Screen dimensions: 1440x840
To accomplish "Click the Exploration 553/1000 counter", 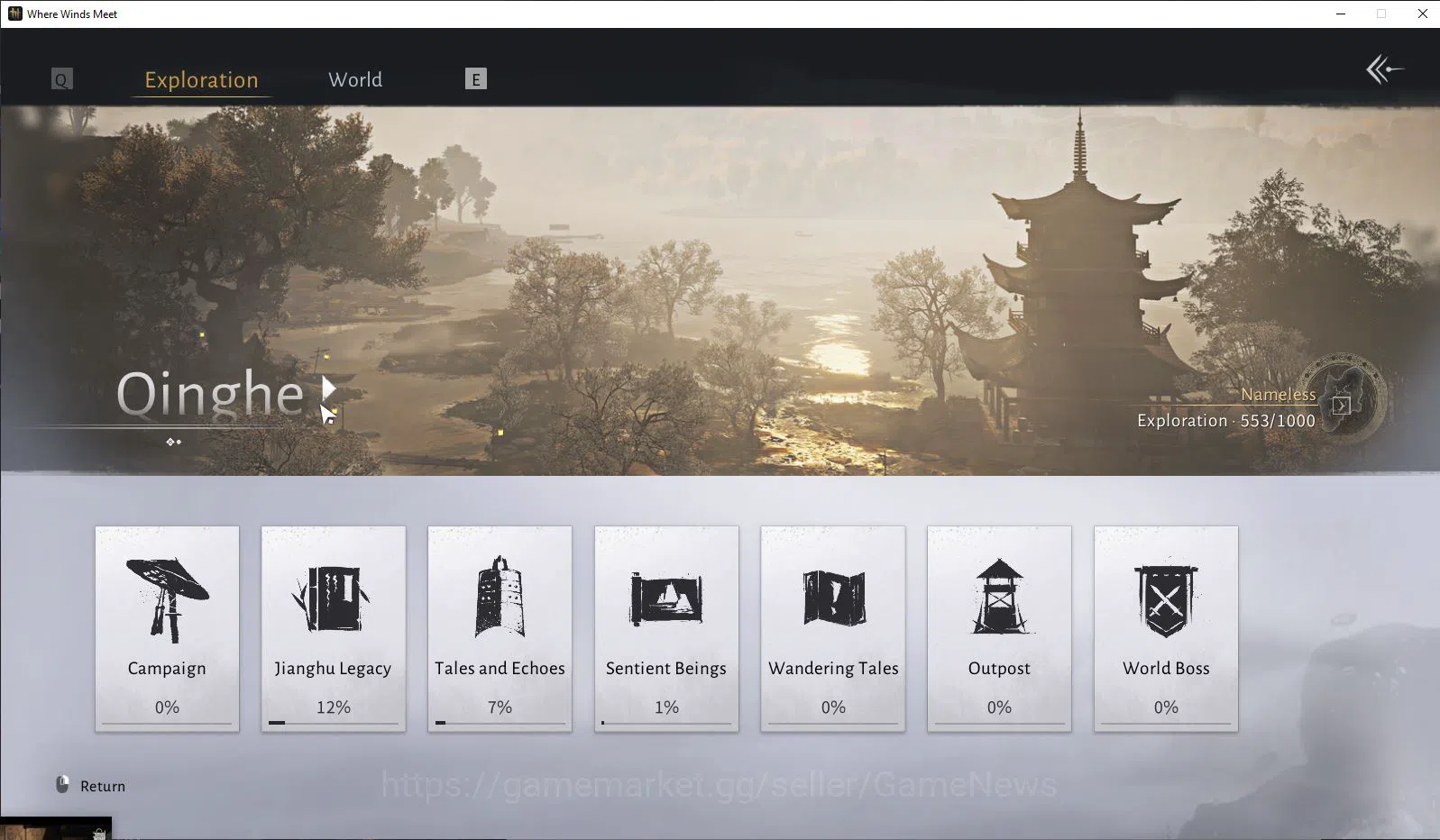I will [1226, 421].
